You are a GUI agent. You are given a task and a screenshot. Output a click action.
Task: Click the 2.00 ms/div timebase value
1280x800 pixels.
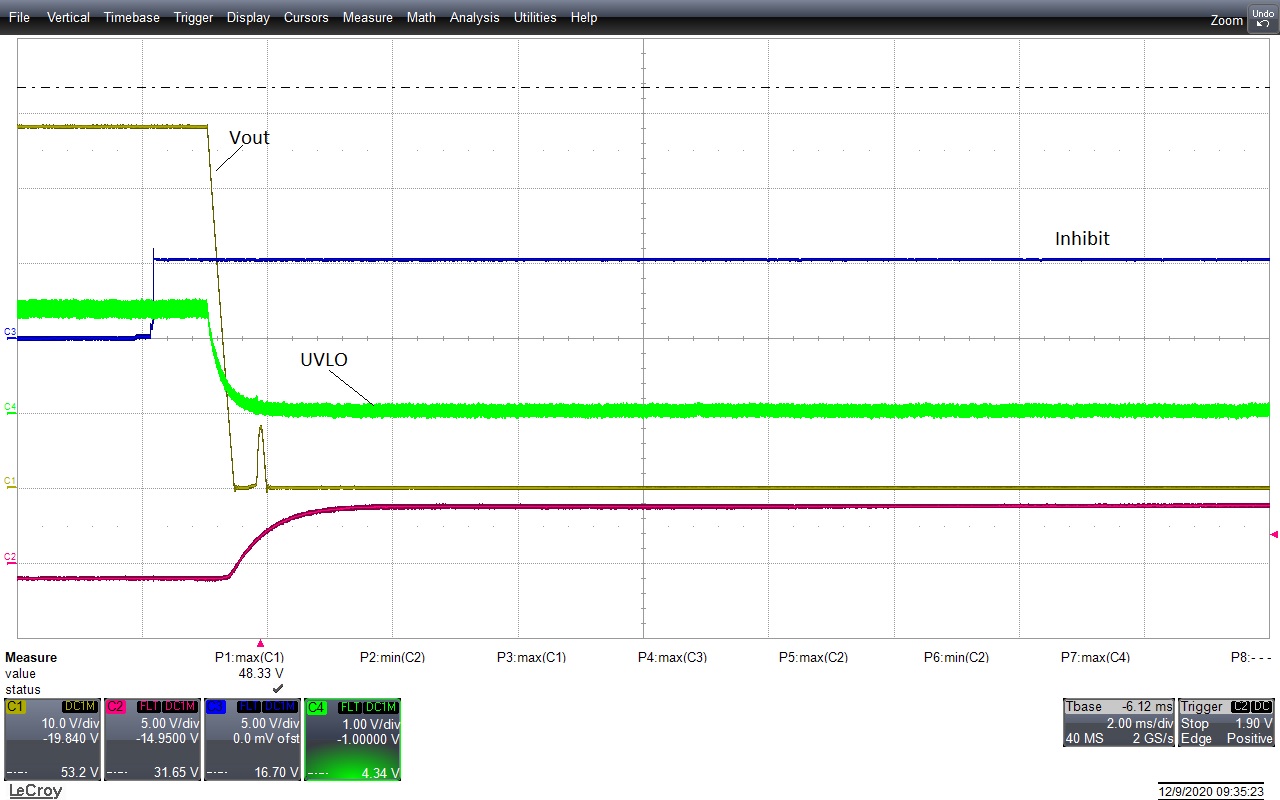(1138, 723)
